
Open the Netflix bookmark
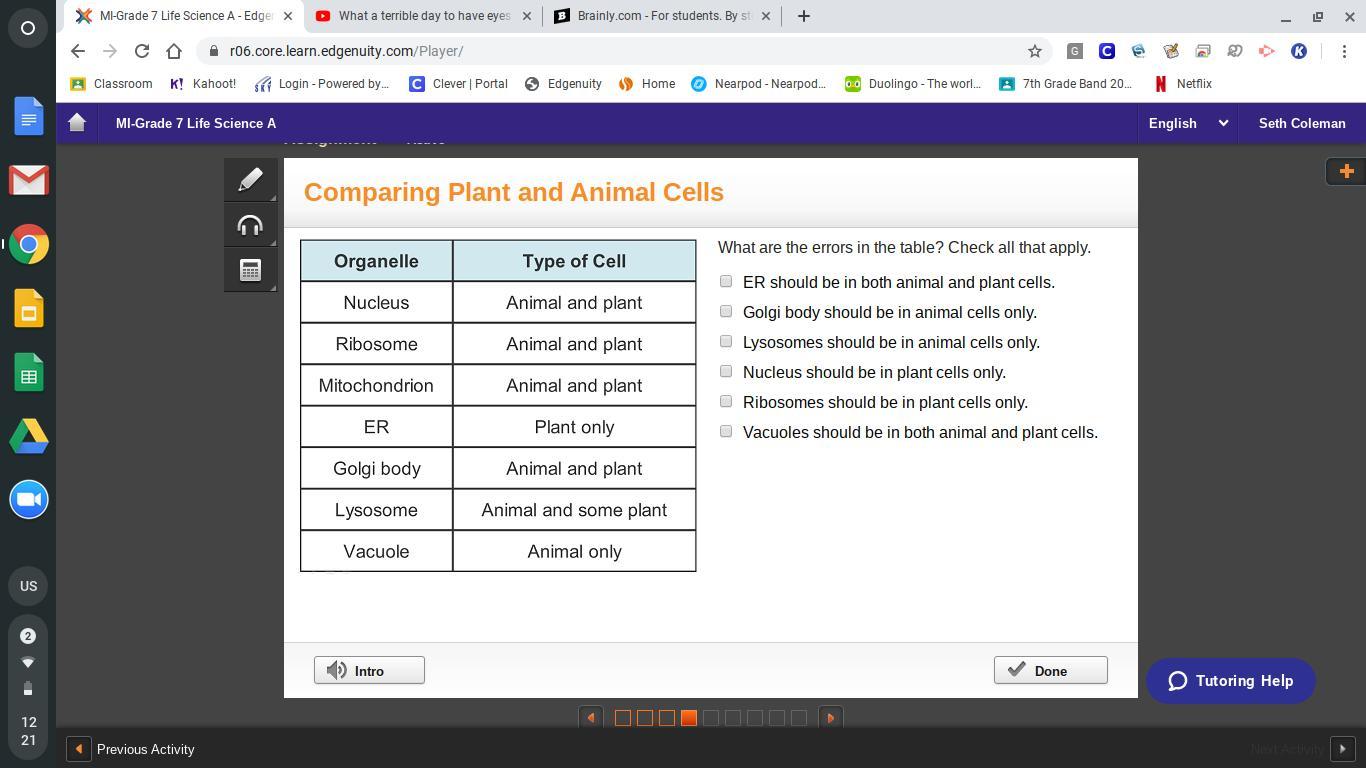click(1183, 84)
